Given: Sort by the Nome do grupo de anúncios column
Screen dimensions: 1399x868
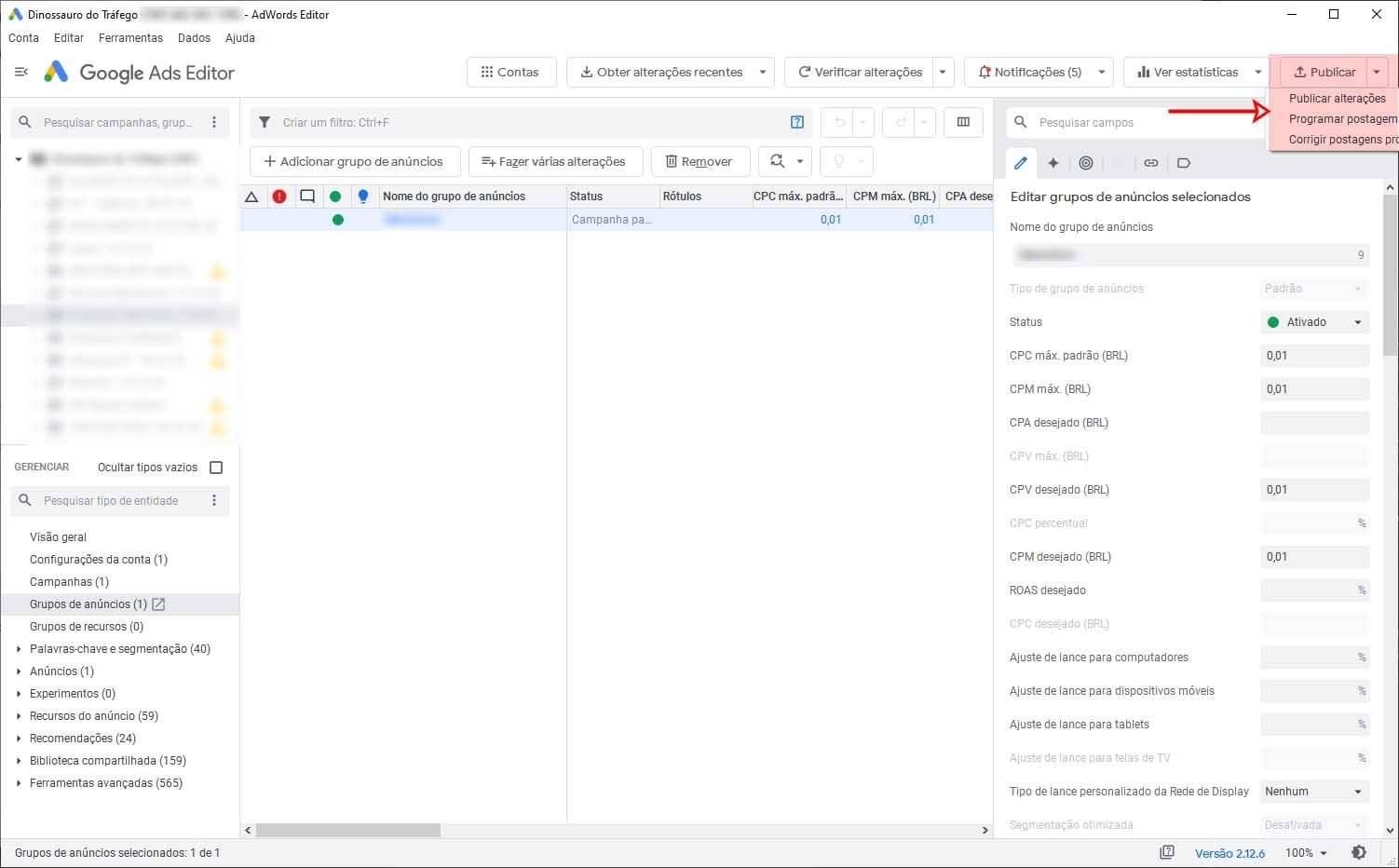Looking at the screenshot, I should point(473,197).
